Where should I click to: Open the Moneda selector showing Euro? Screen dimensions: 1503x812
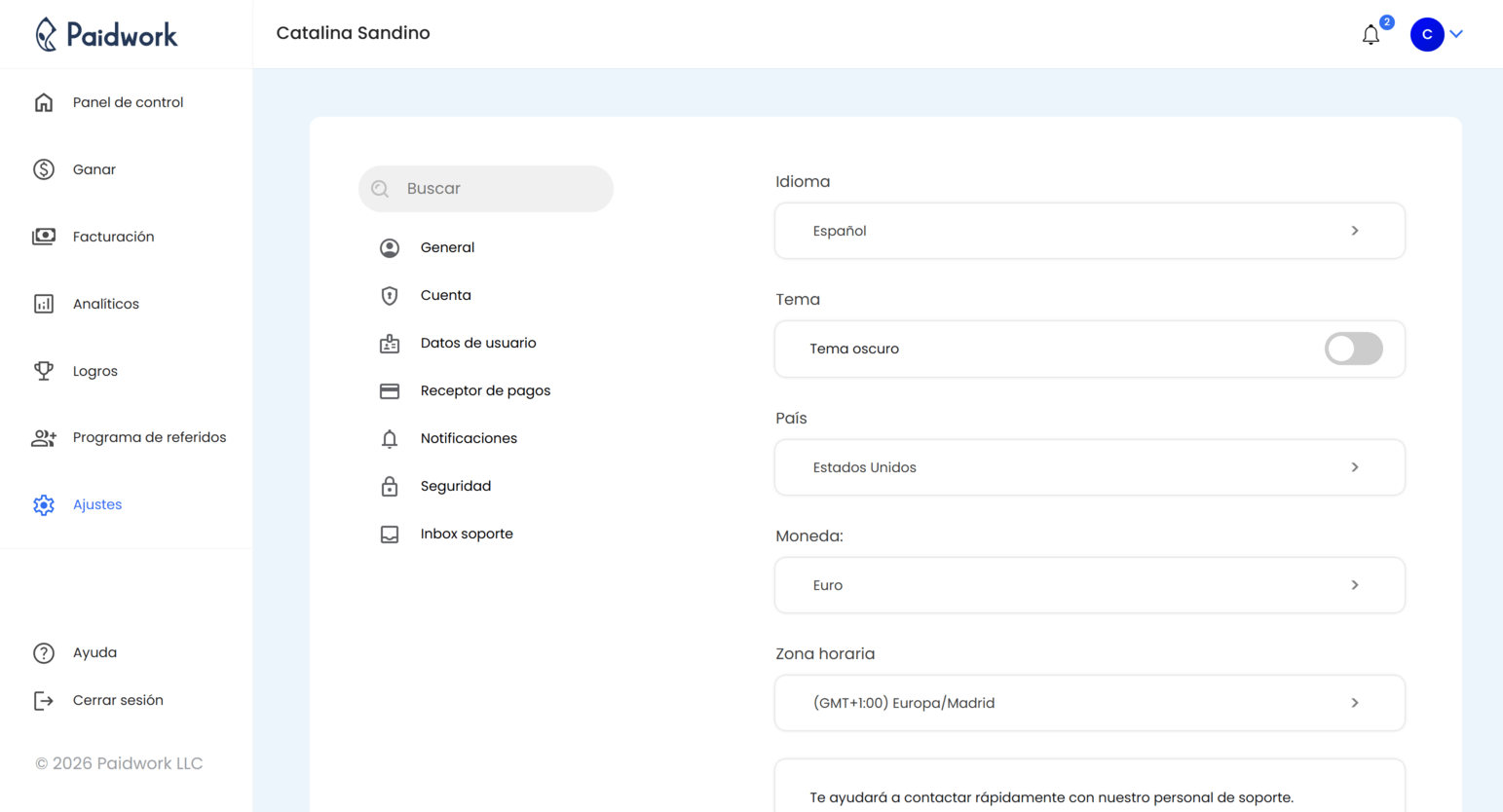(1089, 584)
